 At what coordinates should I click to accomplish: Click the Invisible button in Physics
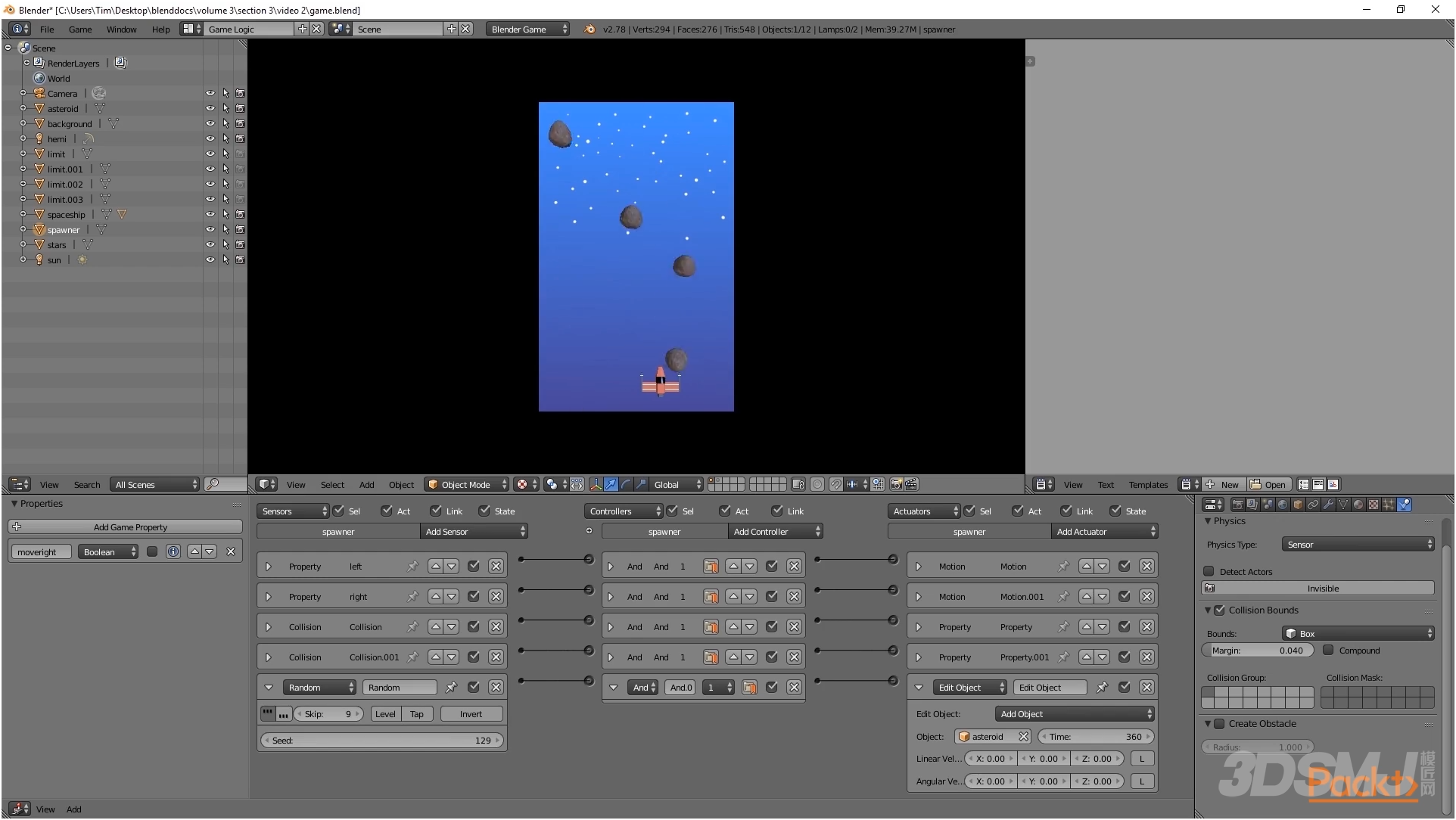tap(1318, 589)
